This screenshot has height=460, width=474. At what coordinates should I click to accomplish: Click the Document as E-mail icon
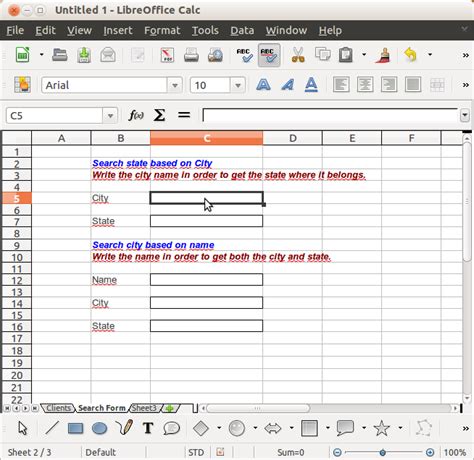108,55
